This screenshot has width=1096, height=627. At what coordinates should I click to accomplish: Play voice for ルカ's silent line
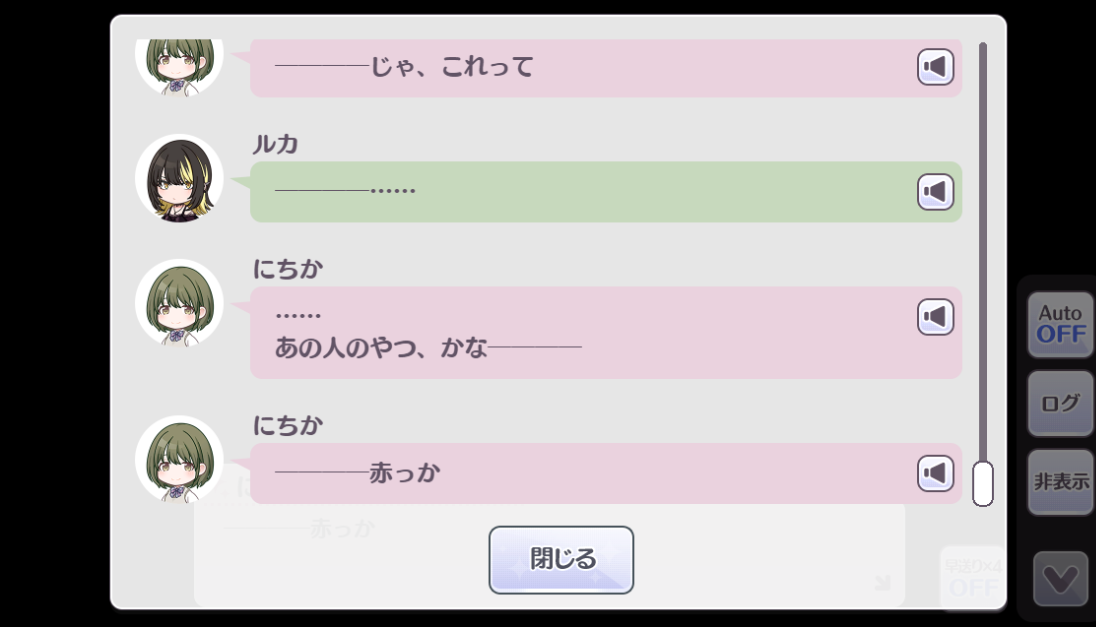(x=935, y=192)
